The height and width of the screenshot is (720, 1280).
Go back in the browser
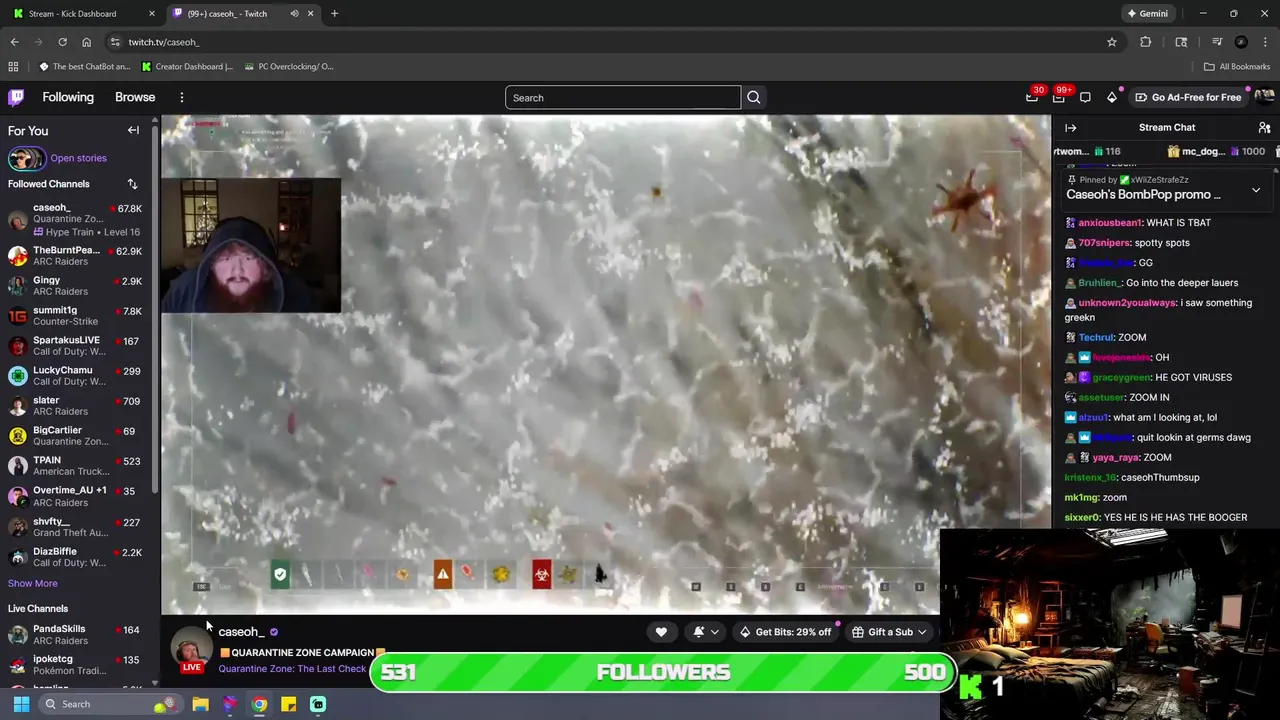14,42
